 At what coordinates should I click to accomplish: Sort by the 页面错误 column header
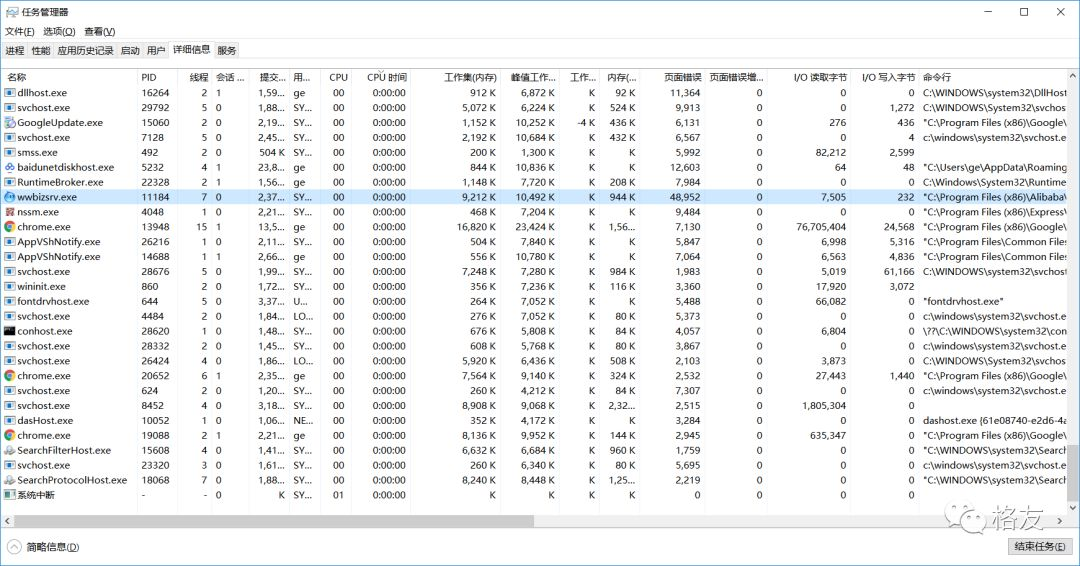[x=672, y=77]
